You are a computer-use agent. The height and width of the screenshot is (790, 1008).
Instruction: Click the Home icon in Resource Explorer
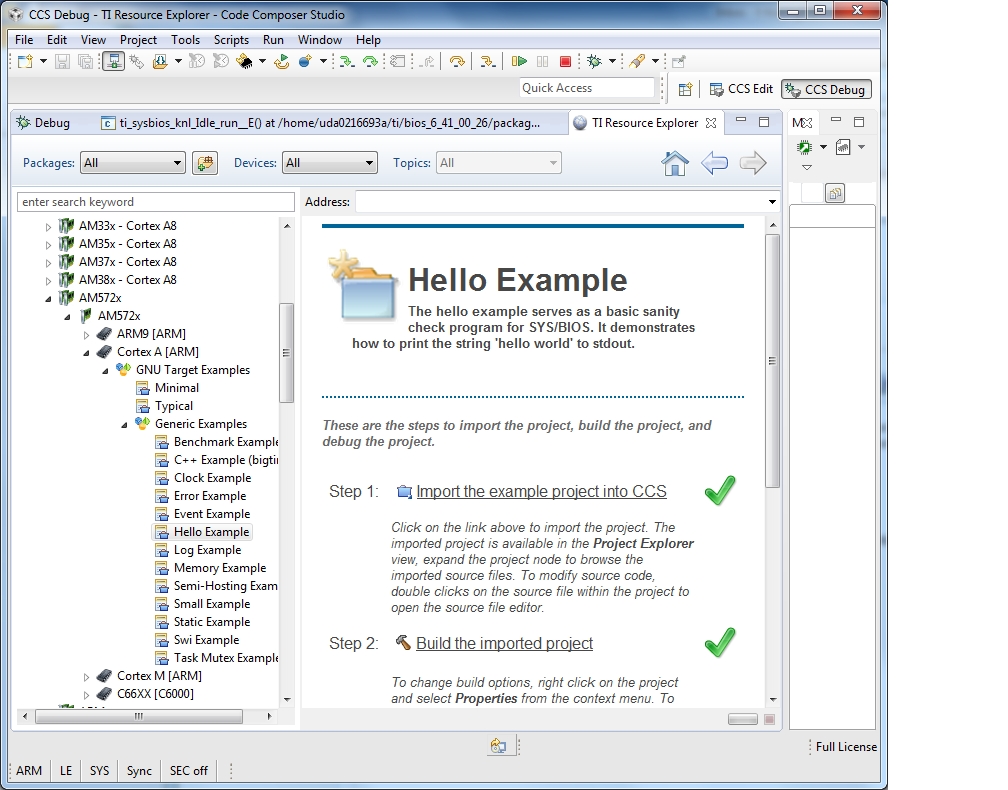pyautogui.click(x=676, y=160)
